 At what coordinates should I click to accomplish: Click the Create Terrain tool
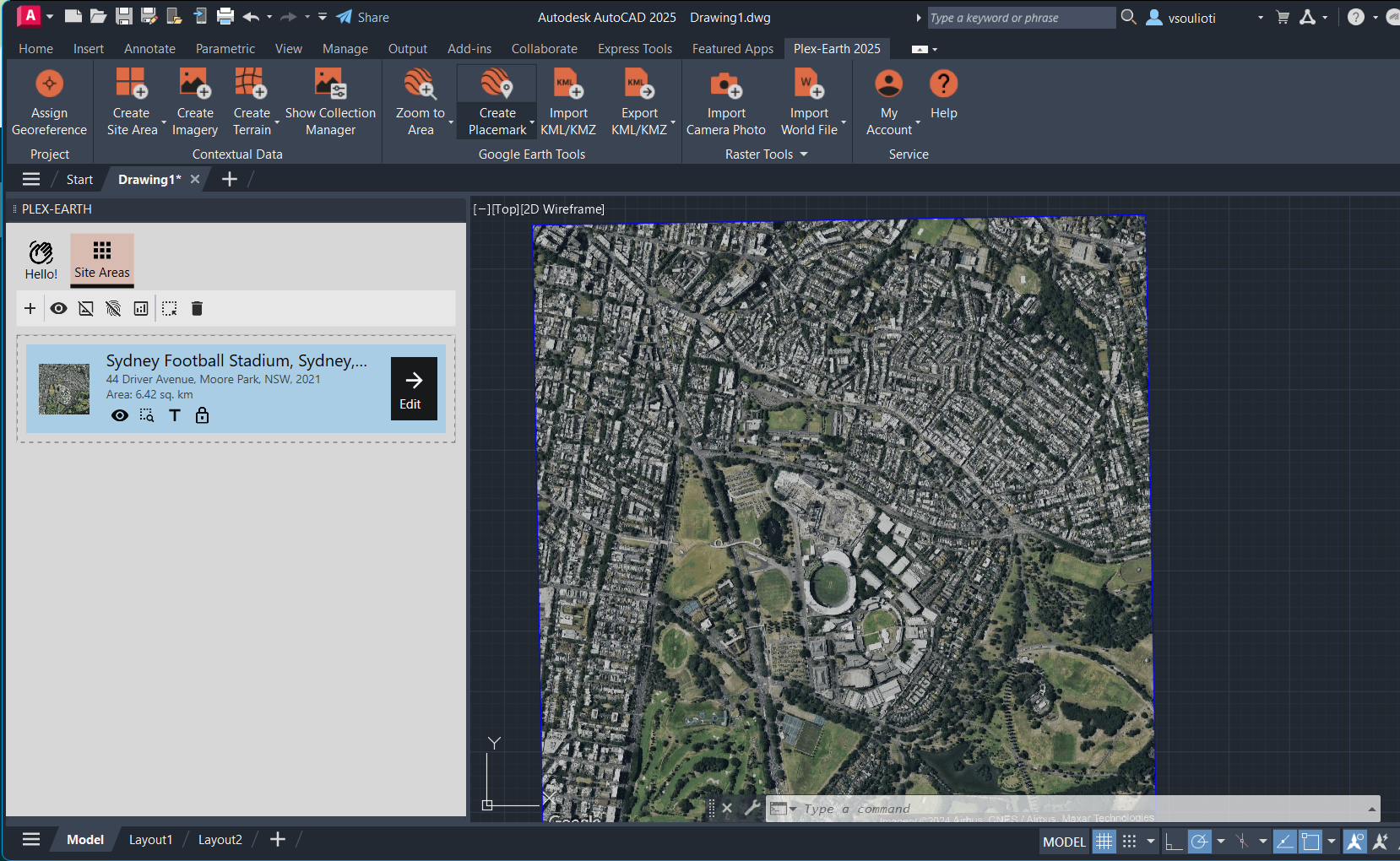252,103
